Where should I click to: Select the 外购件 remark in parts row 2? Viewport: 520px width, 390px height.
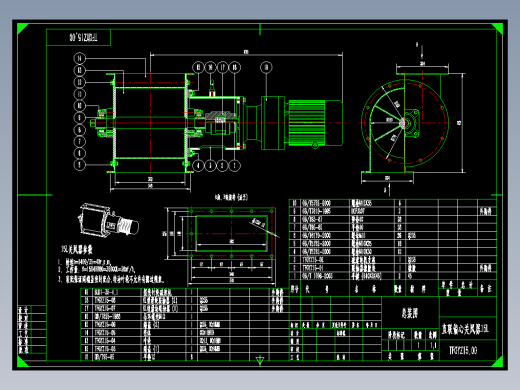486,268
